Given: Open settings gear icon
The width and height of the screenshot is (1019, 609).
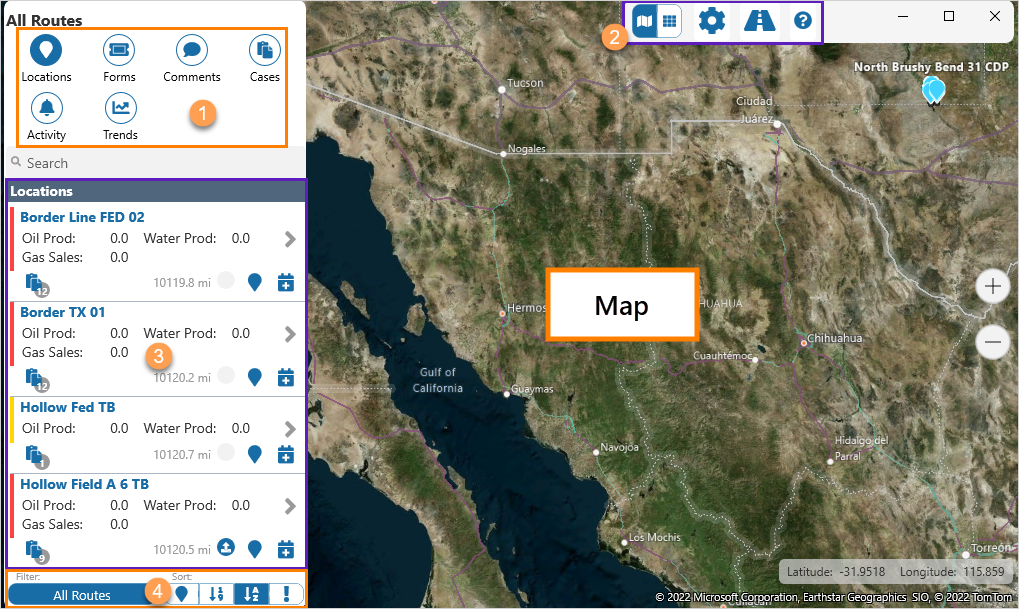Looking at the screenshot, I should pyautogui.click(x=712, y=21).
